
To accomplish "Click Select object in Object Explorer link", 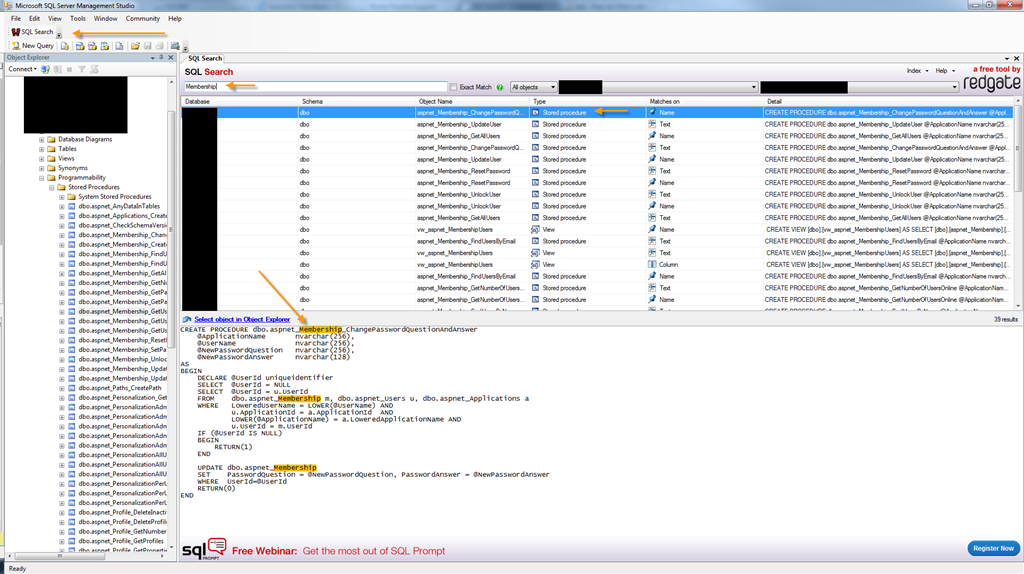I will pos(242,319).
